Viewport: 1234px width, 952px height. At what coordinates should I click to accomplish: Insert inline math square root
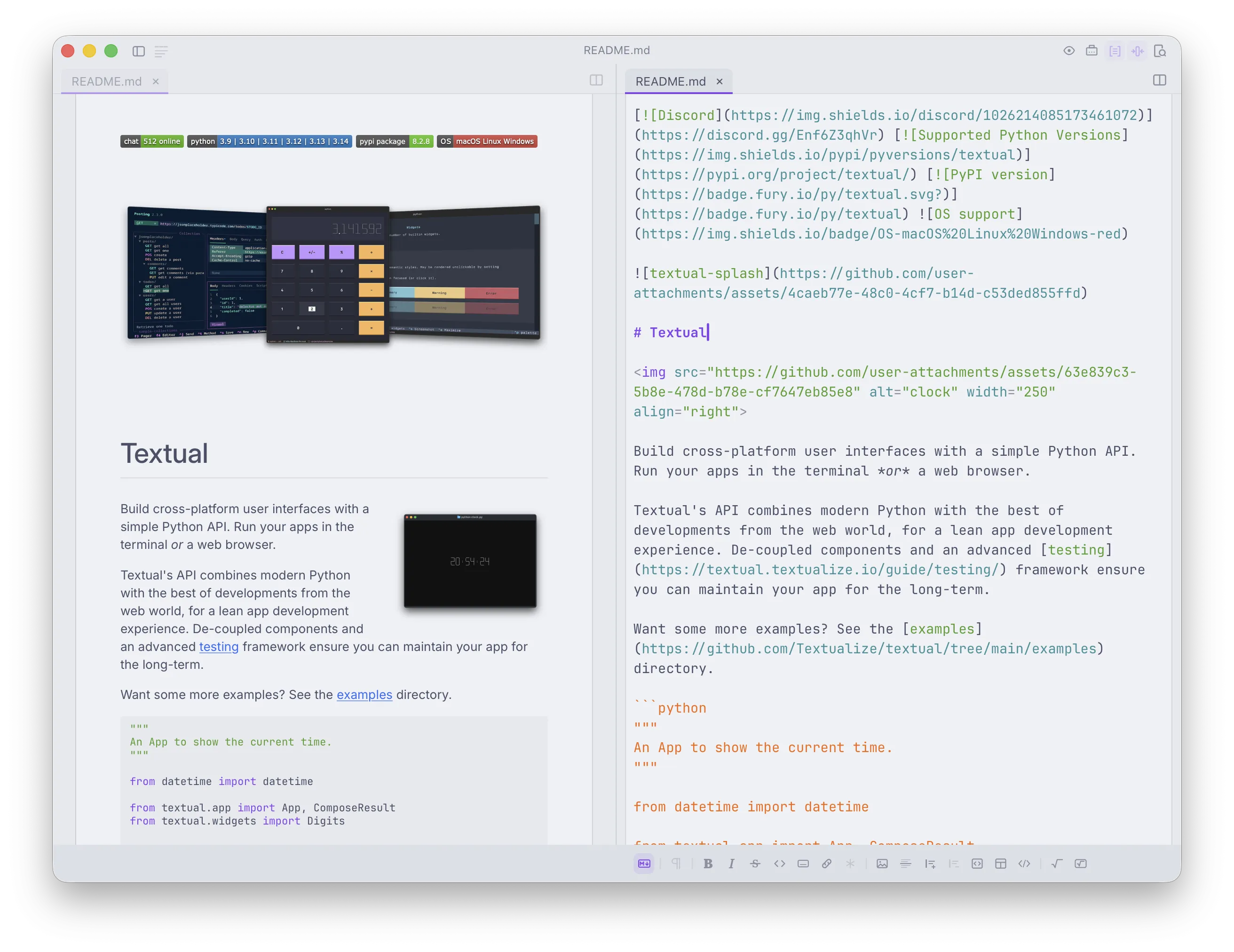point(1057,863)
